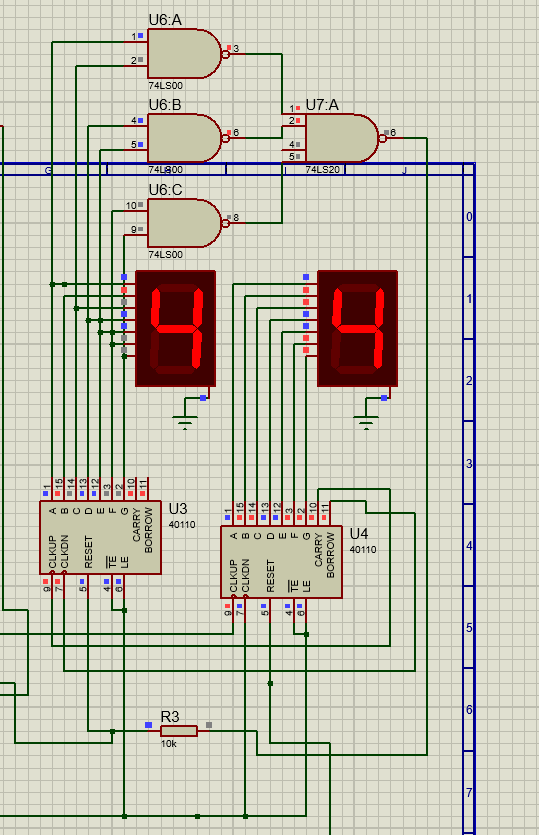Click the U6:A reference label

[165, 20]
